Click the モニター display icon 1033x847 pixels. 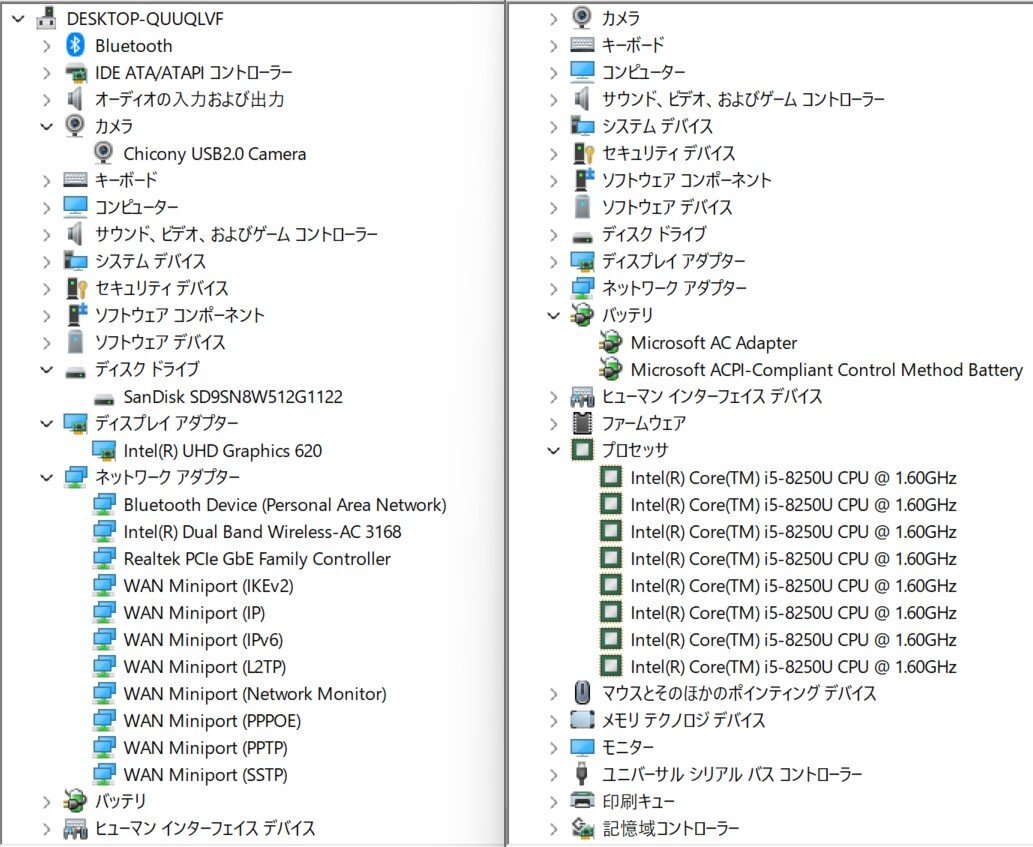[x=582, y=748]
